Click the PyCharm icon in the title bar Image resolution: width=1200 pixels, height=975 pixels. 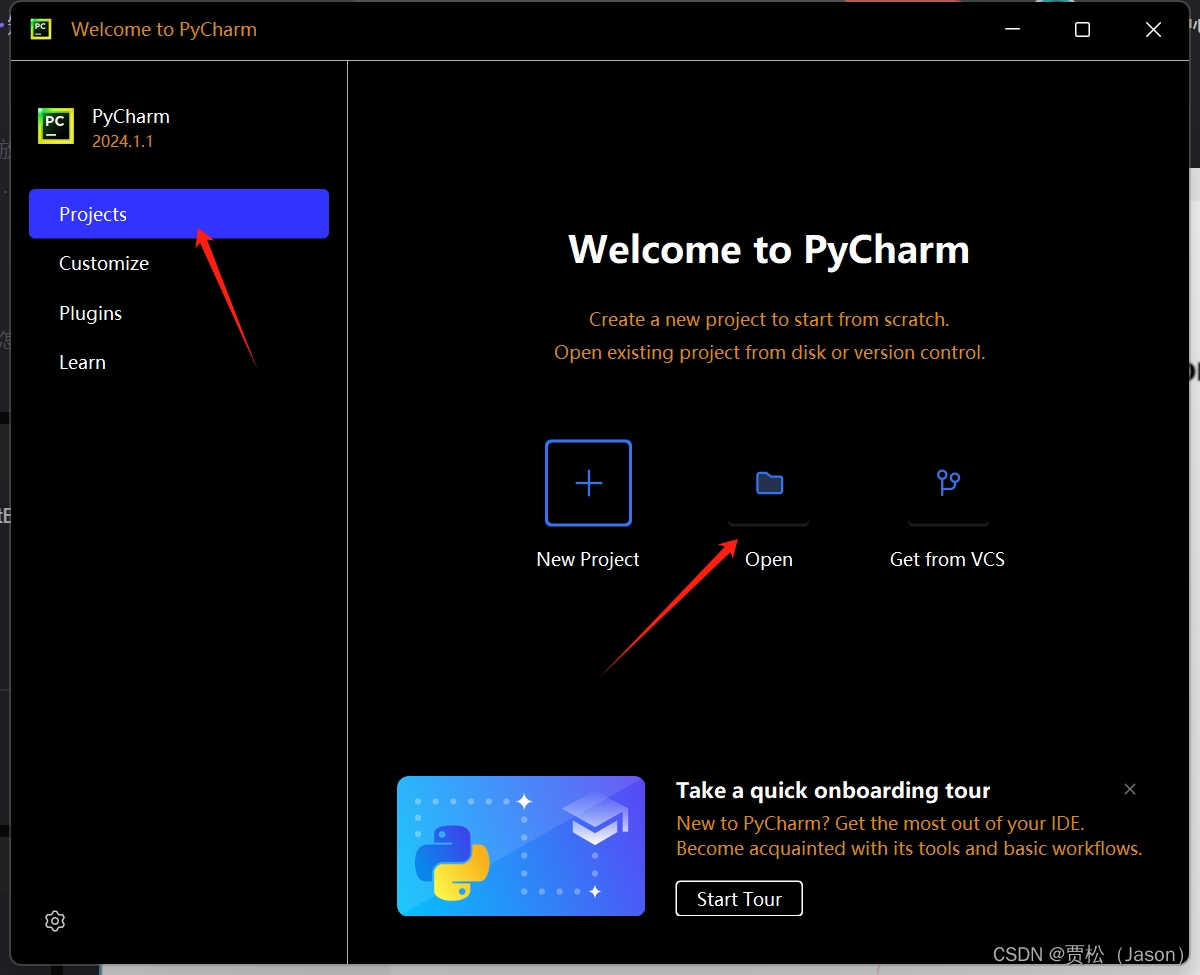pyautogui.click(x=41, y=29)
